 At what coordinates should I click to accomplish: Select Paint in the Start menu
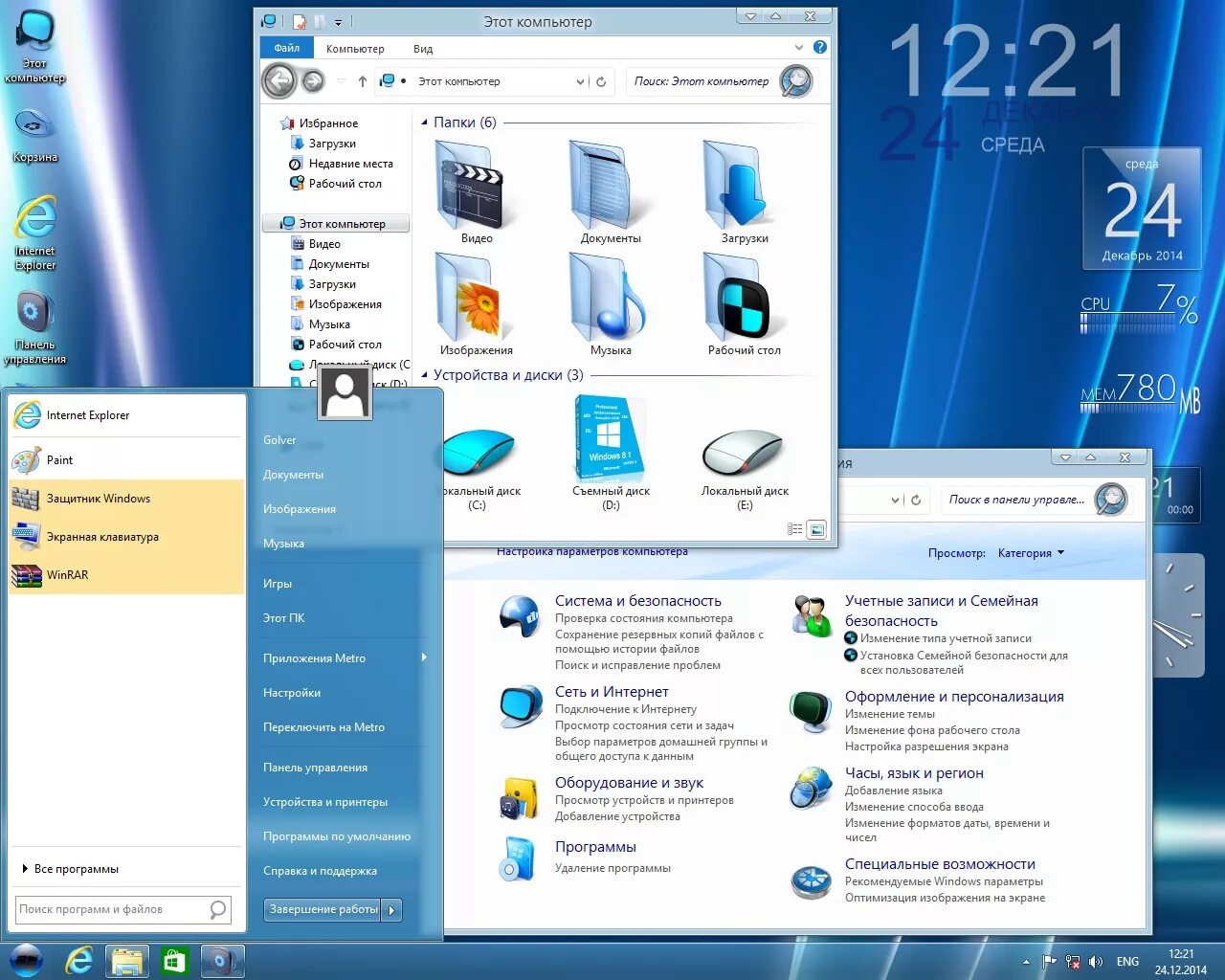tap(127, 460)
